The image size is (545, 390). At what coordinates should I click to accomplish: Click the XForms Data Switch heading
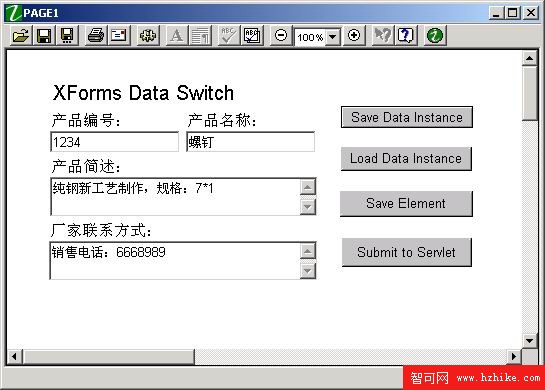(143, 93)
